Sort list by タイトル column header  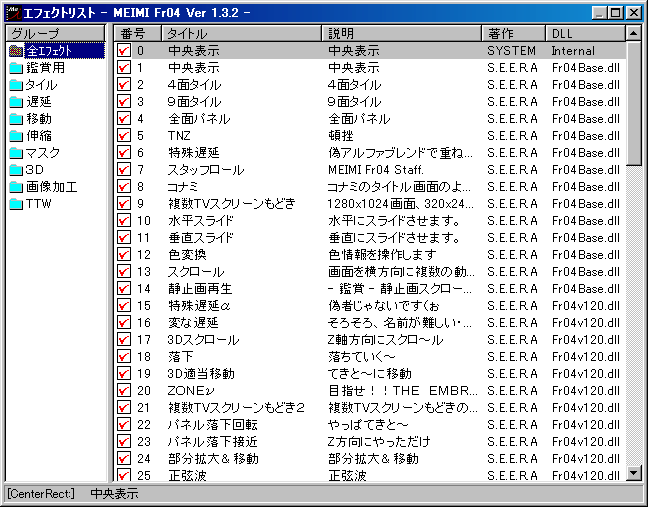coord(241,33)
